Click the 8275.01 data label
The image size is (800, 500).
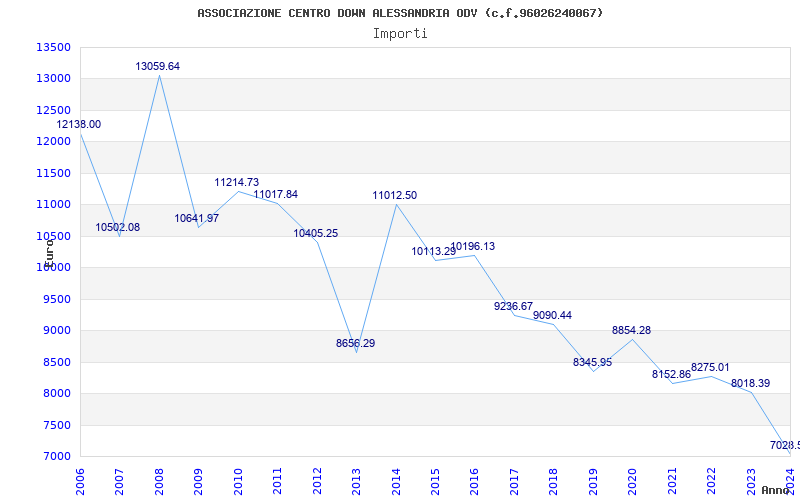point(710,367)
